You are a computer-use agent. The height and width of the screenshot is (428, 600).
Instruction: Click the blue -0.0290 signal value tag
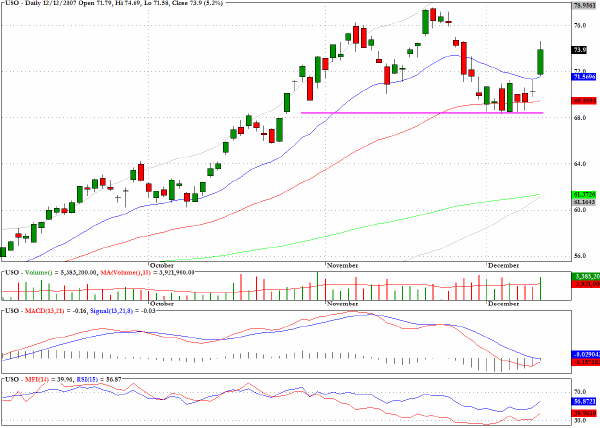585,355
